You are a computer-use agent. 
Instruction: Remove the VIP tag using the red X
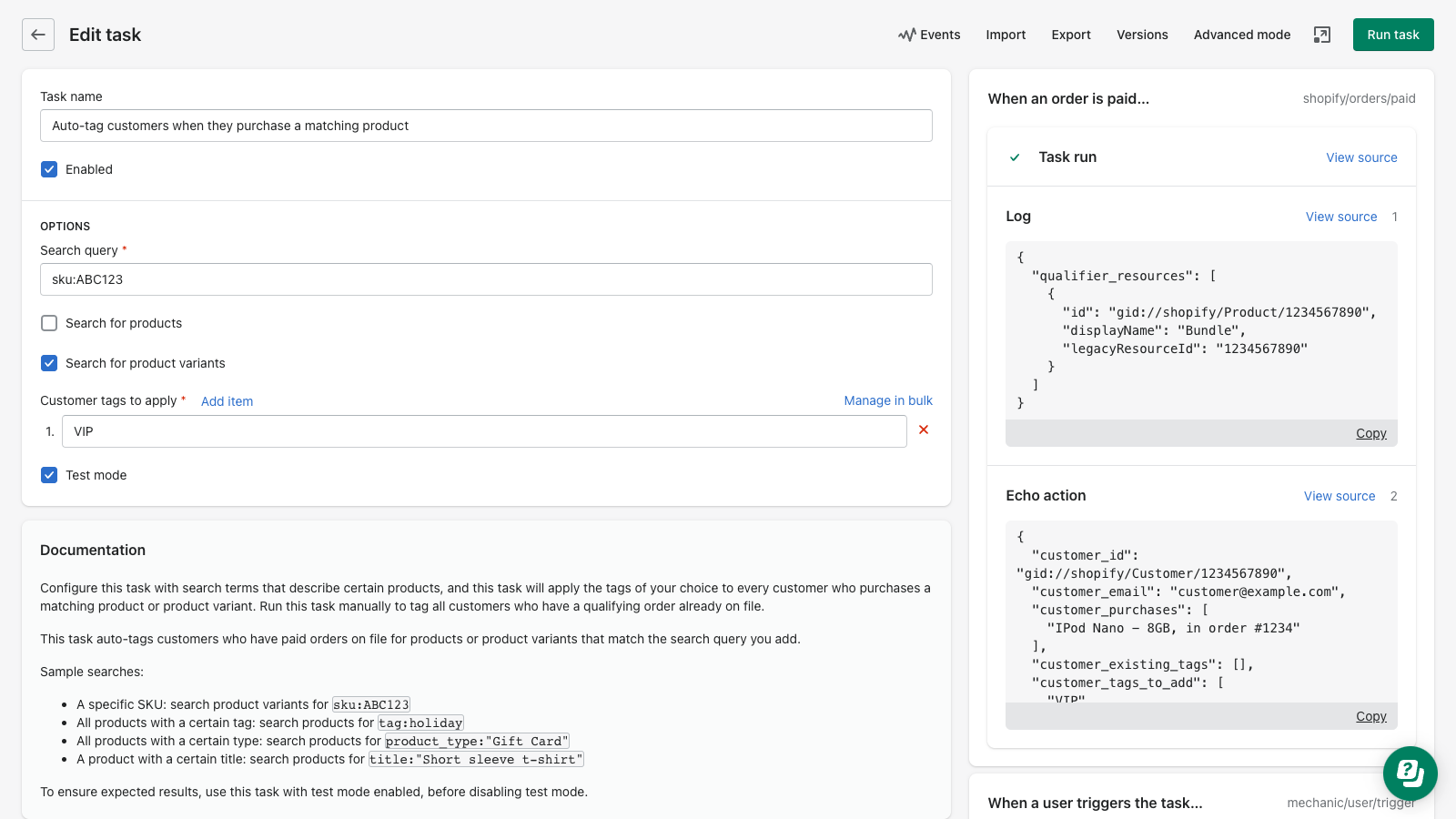[923, 430]
